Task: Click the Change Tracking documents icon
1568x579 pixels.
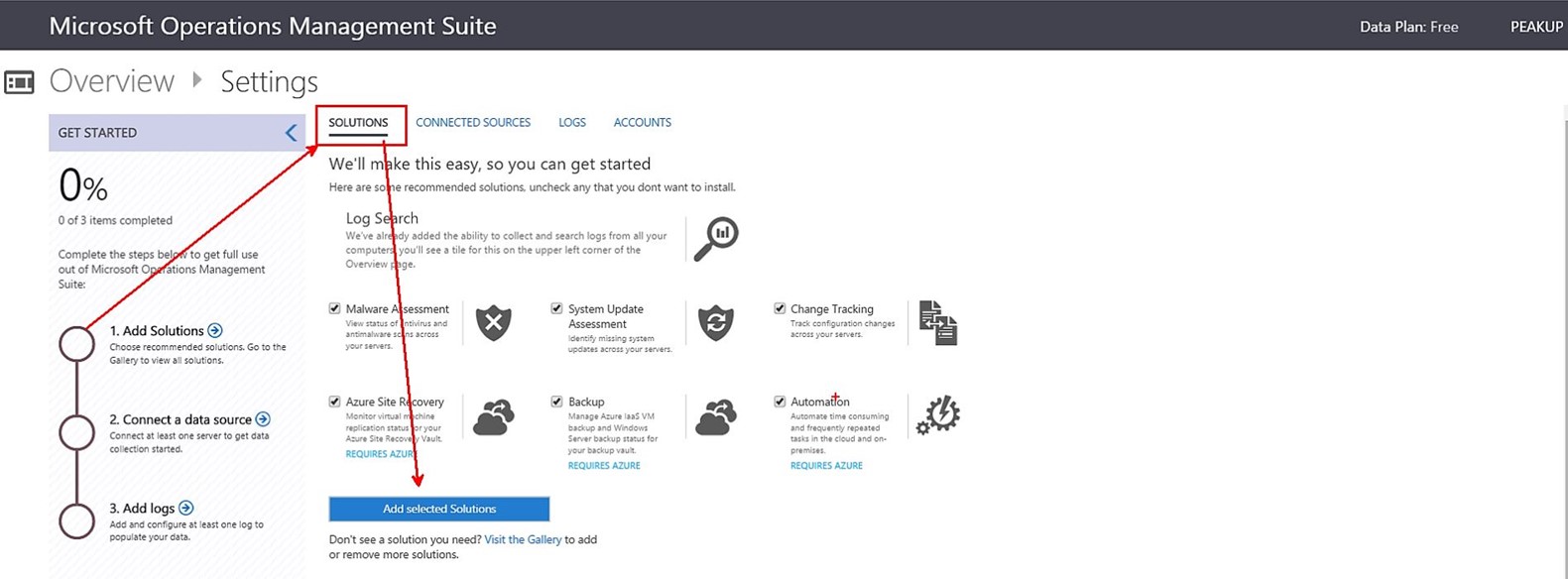Action: click(937, 323)
